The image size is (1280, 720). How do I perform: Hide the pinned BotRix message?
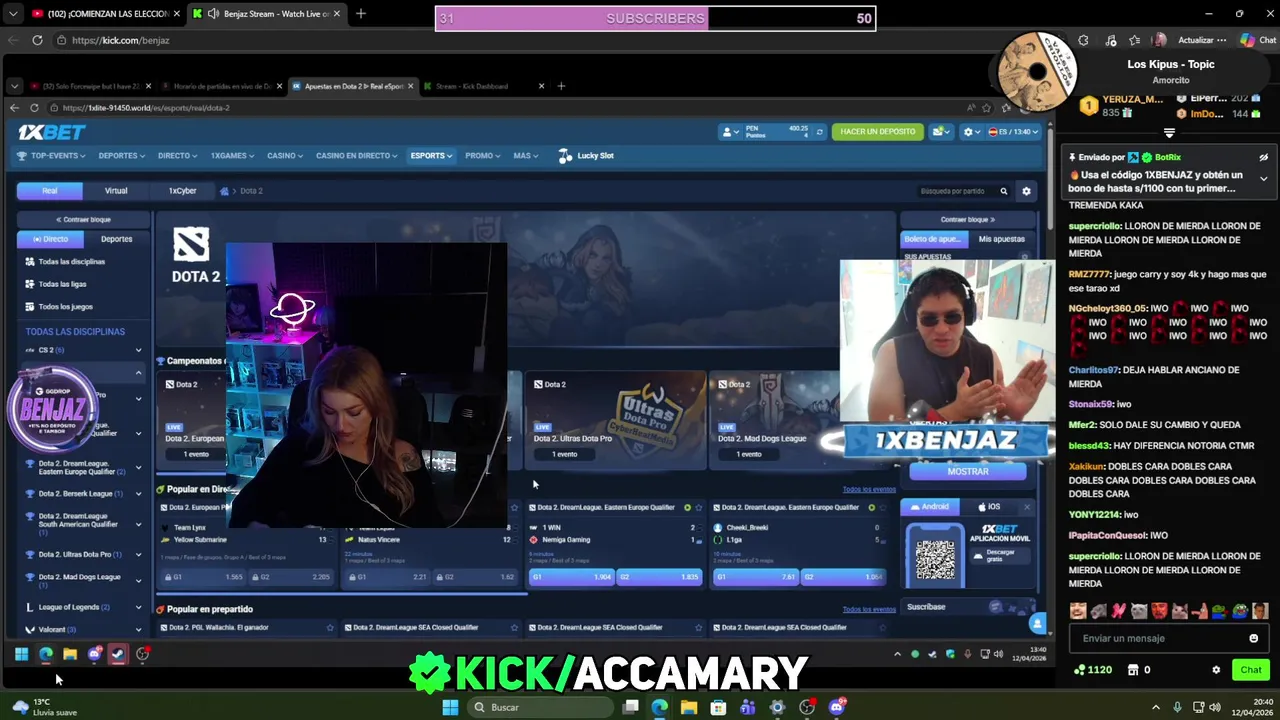pos(1263,157)
